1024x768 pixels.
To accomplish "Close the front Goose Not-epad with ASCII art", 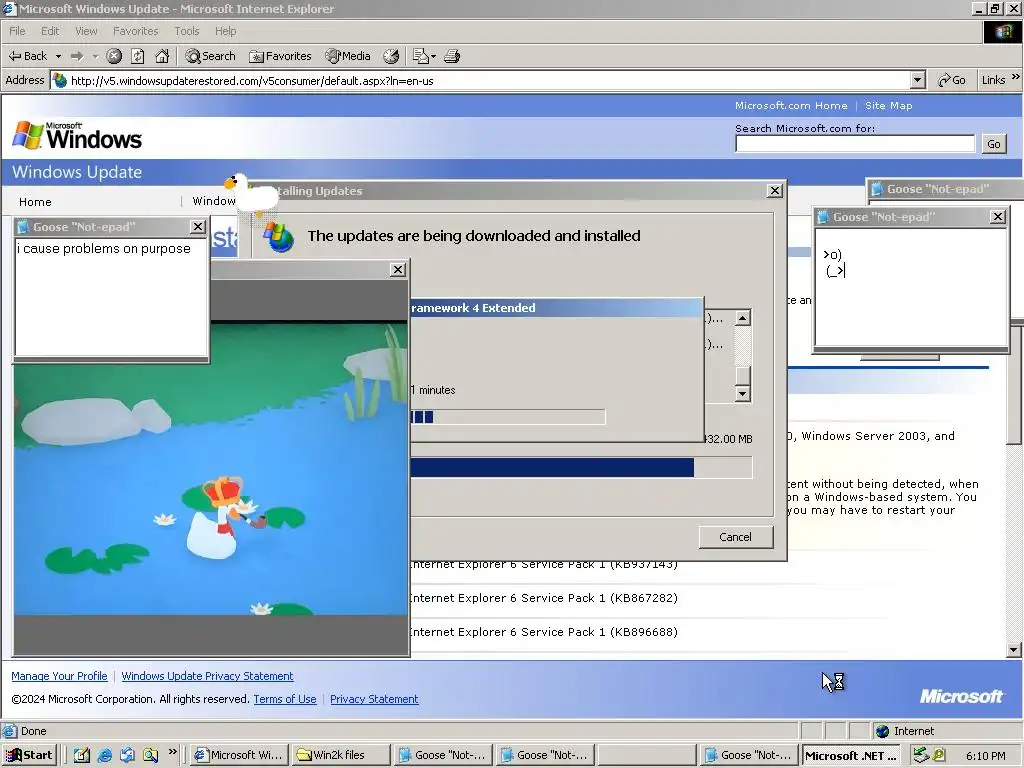I will (997, 217).
